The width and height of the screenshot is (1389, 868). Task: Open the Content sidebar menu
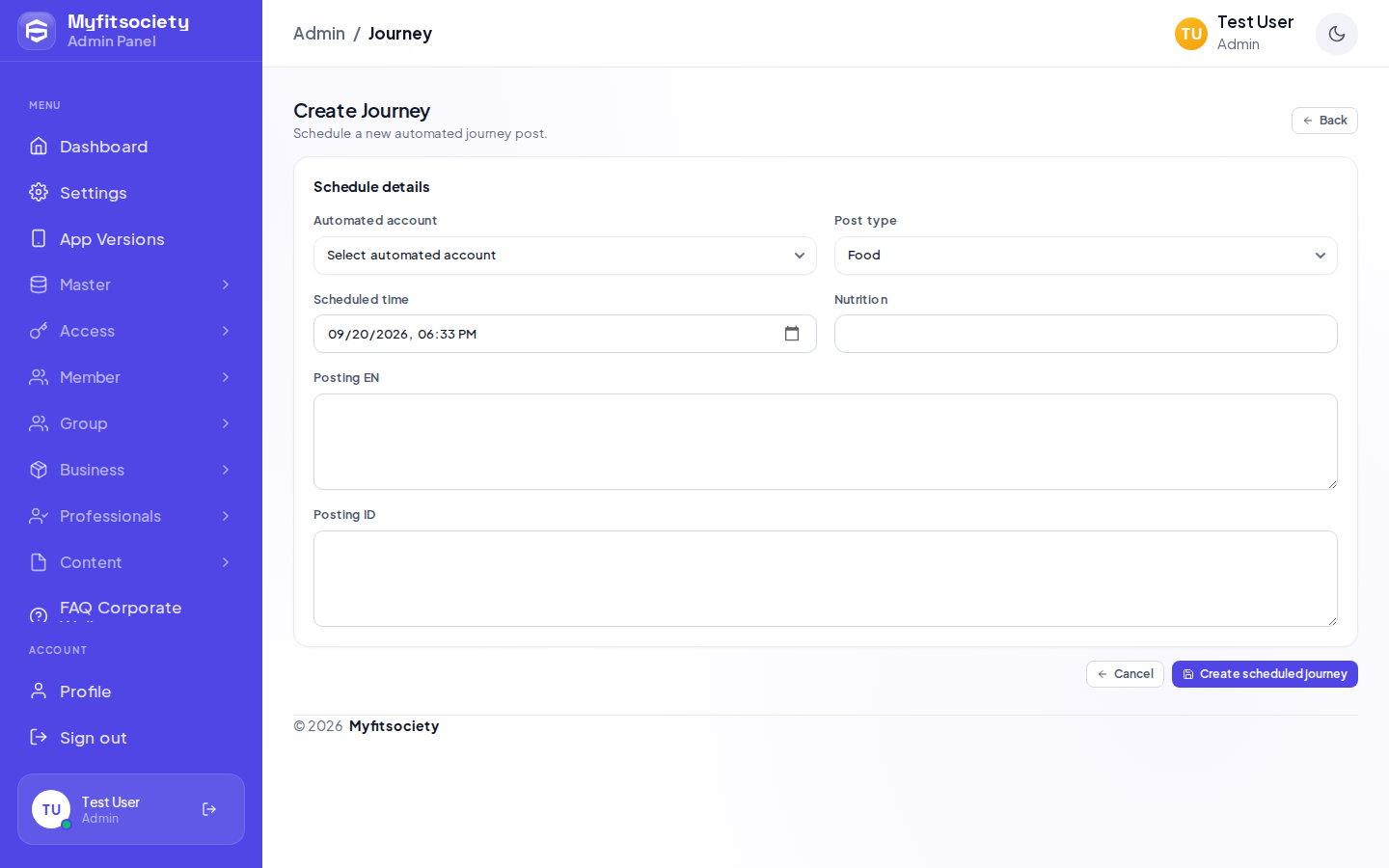tap(131, 562)
